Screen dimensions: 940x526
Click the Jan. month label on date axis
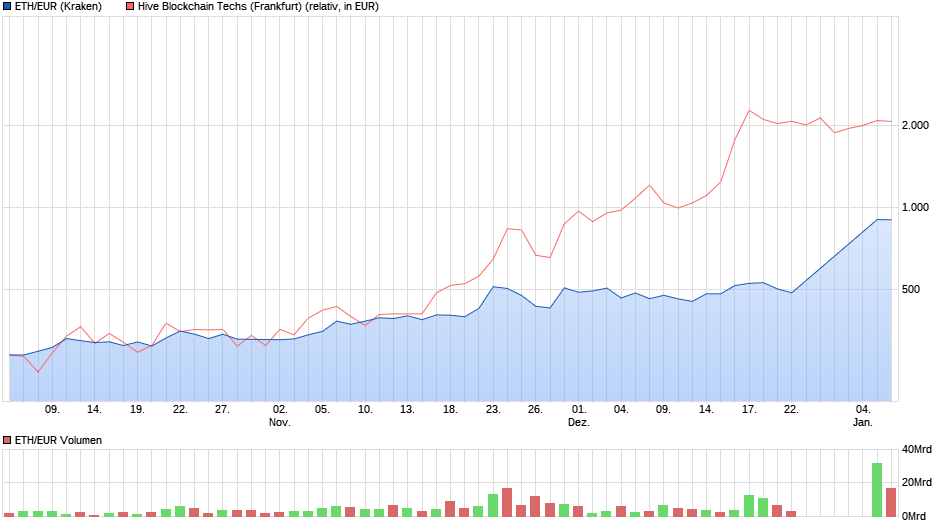(x=863, y=422)
